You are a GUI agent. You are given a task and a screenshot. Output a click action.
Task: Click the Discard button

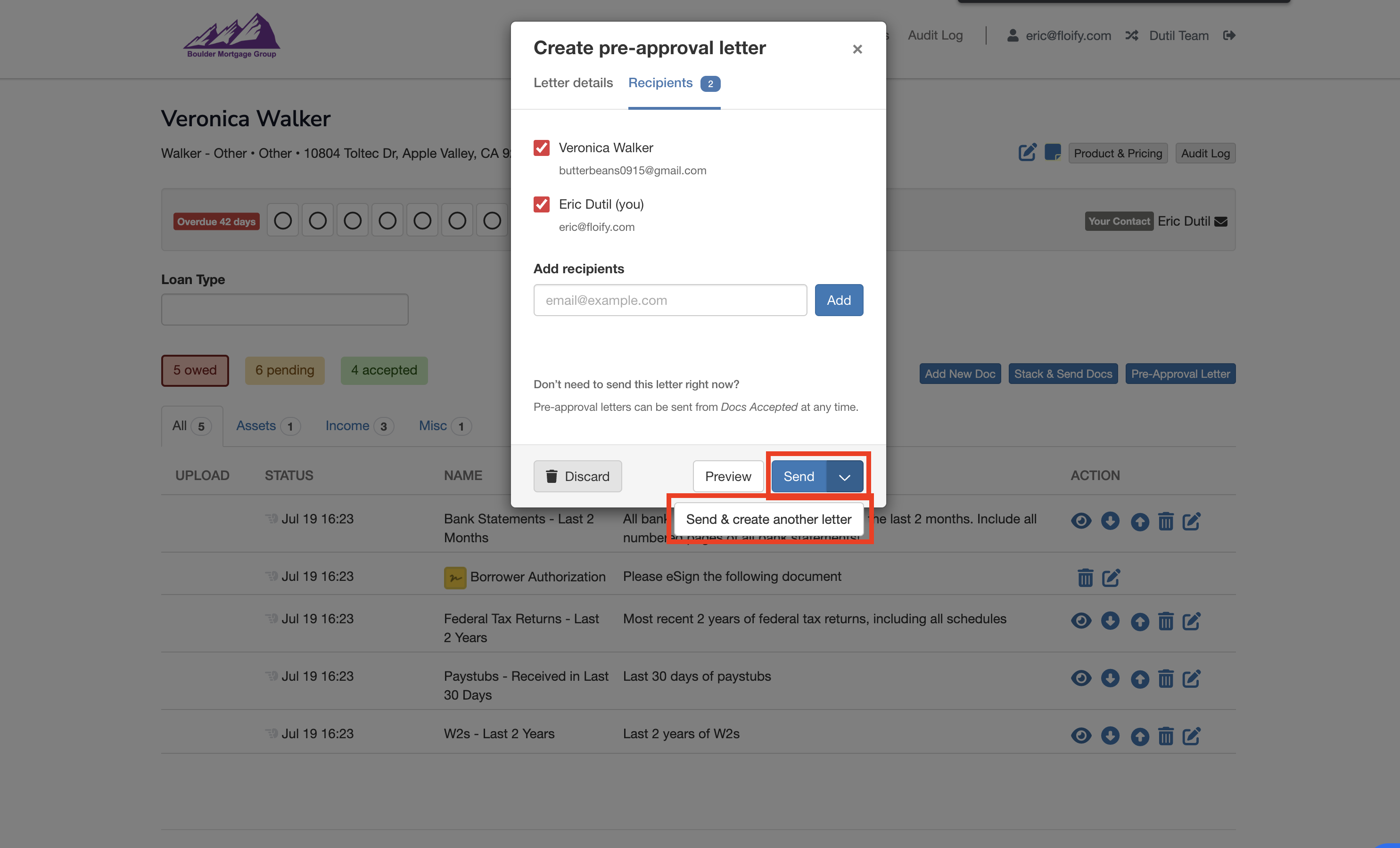point(577,477)
